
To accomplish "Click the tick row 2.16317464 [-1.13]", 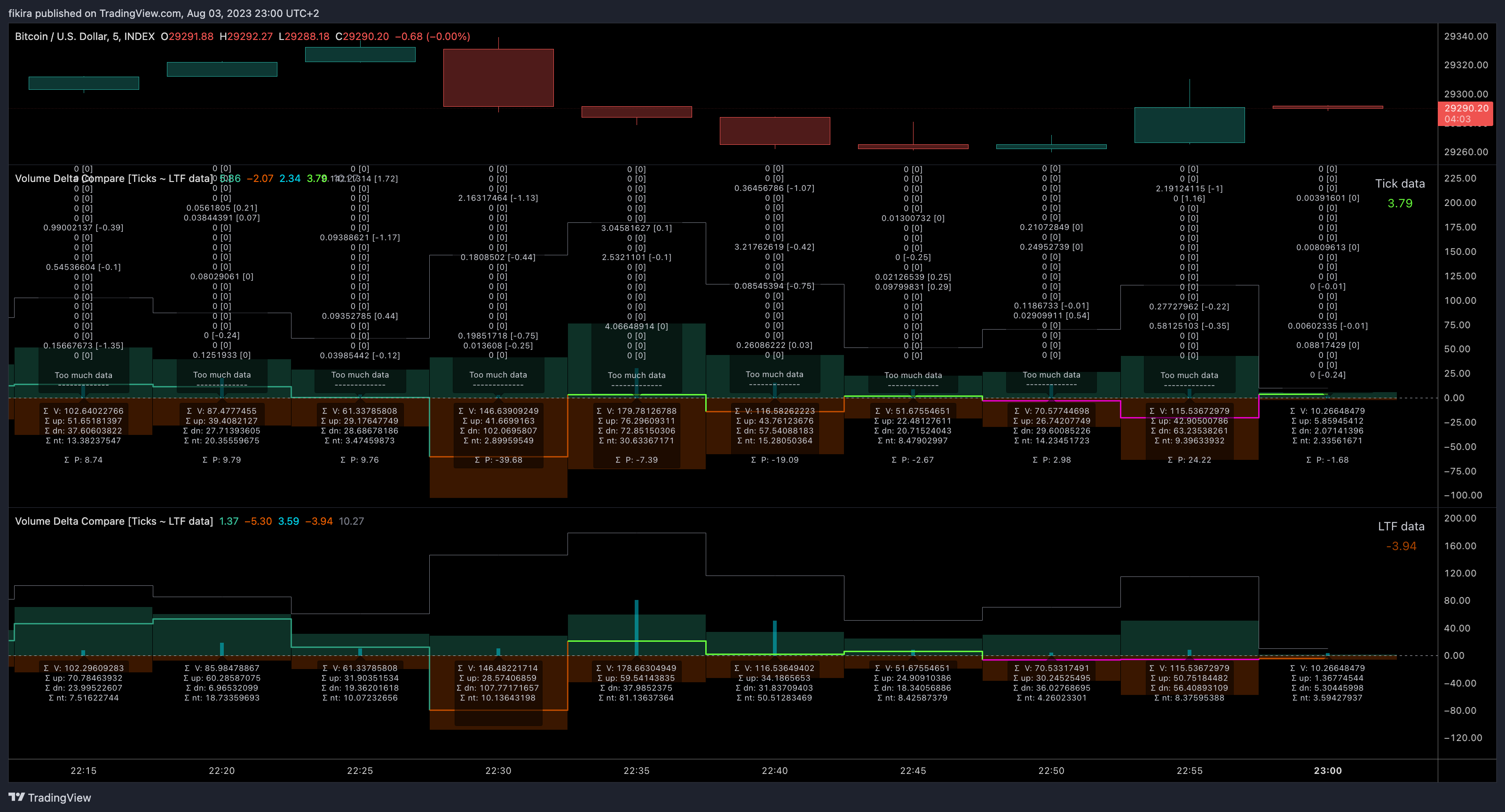I will coord(498,198).
